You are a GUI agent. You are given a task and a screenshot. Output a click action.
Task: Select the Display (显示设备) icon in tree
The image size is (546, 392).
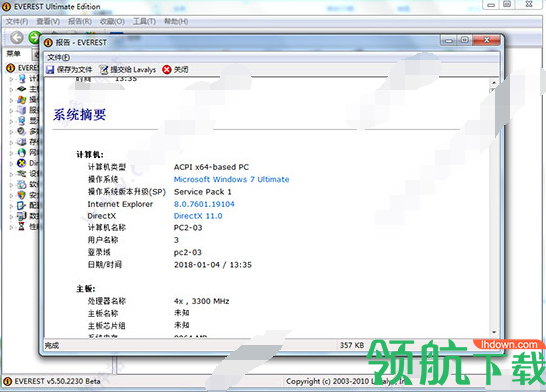(22, 121)
